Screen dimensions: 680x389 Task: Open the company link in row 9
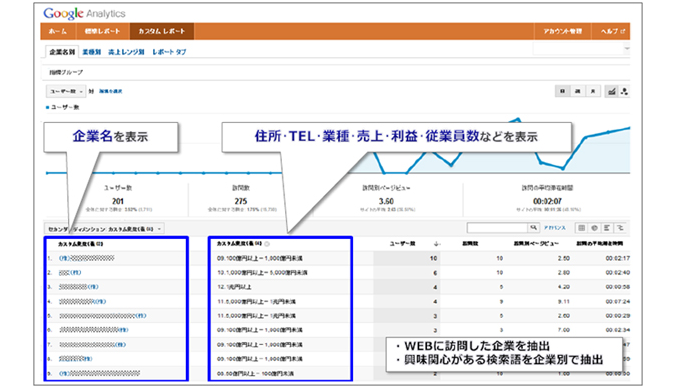point(100,373)
